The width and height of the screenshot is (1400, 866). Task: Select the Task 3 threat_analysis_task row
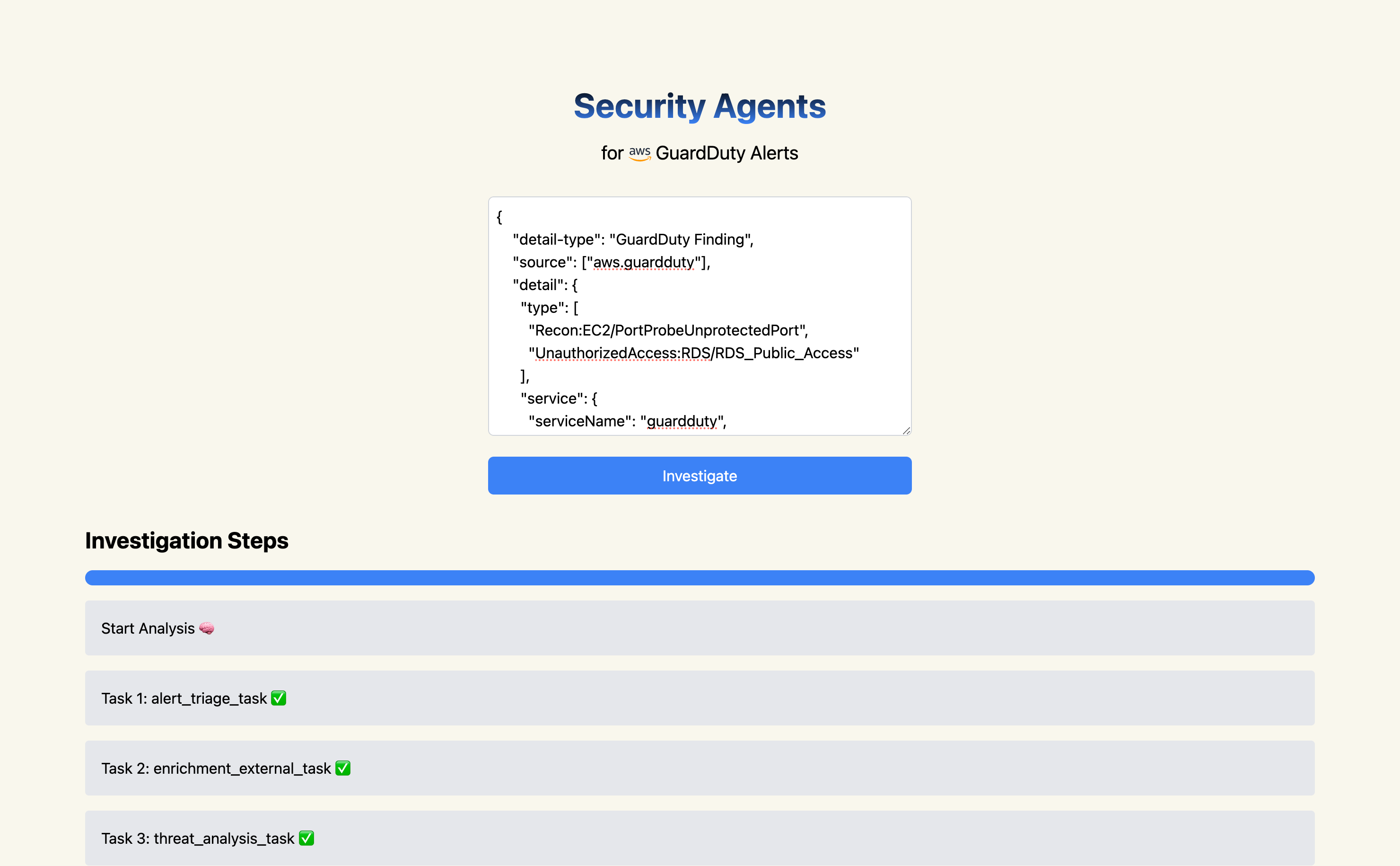(x=700, y=837)
